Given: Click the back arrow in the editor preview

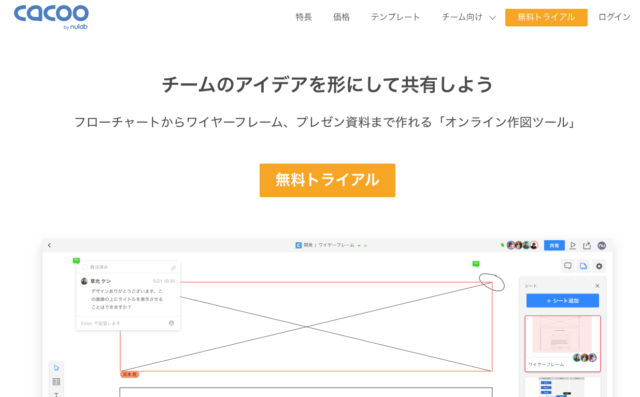Looking at the screenshot, I should click(x=49, y=245).
